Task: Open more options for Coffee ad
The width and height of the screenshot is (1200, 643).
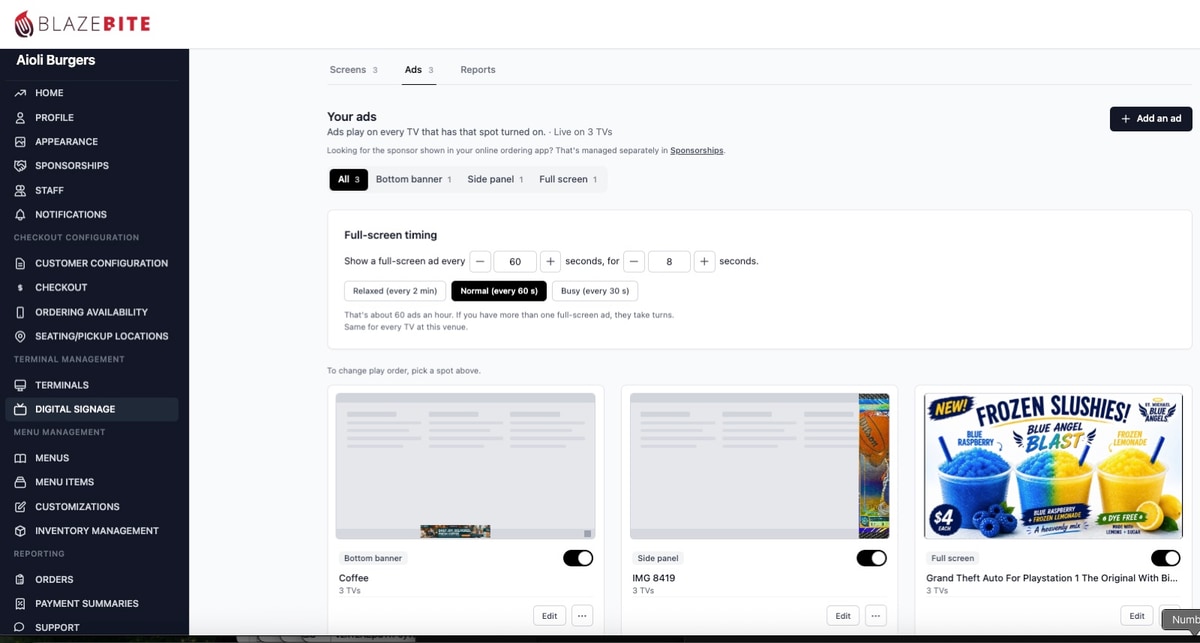Action: click(x=582, y=616)
